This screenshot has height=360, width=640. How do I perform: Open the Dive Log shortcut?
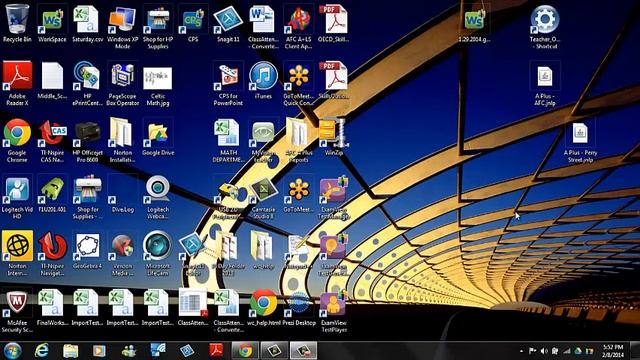pos(122,194)
